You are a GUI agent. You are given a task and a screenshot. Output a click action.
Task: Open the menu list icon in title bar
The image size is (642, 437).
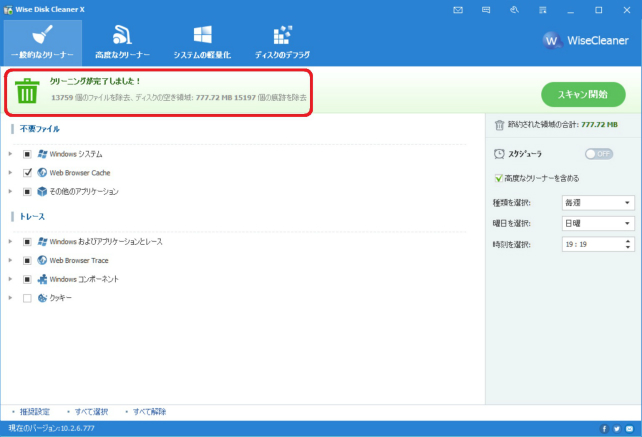[x=543, y=10]
